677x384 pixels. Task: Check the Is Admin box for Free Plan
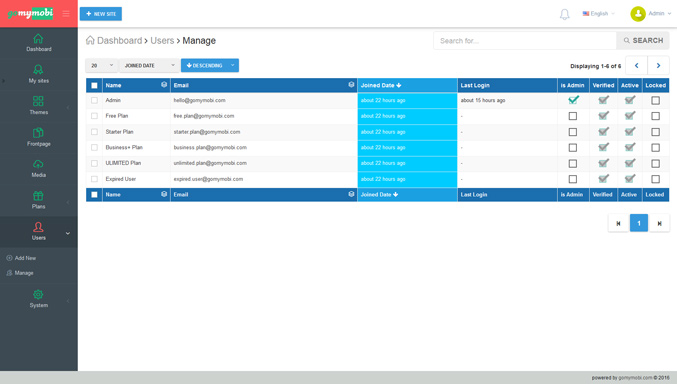tap(573, 116)
